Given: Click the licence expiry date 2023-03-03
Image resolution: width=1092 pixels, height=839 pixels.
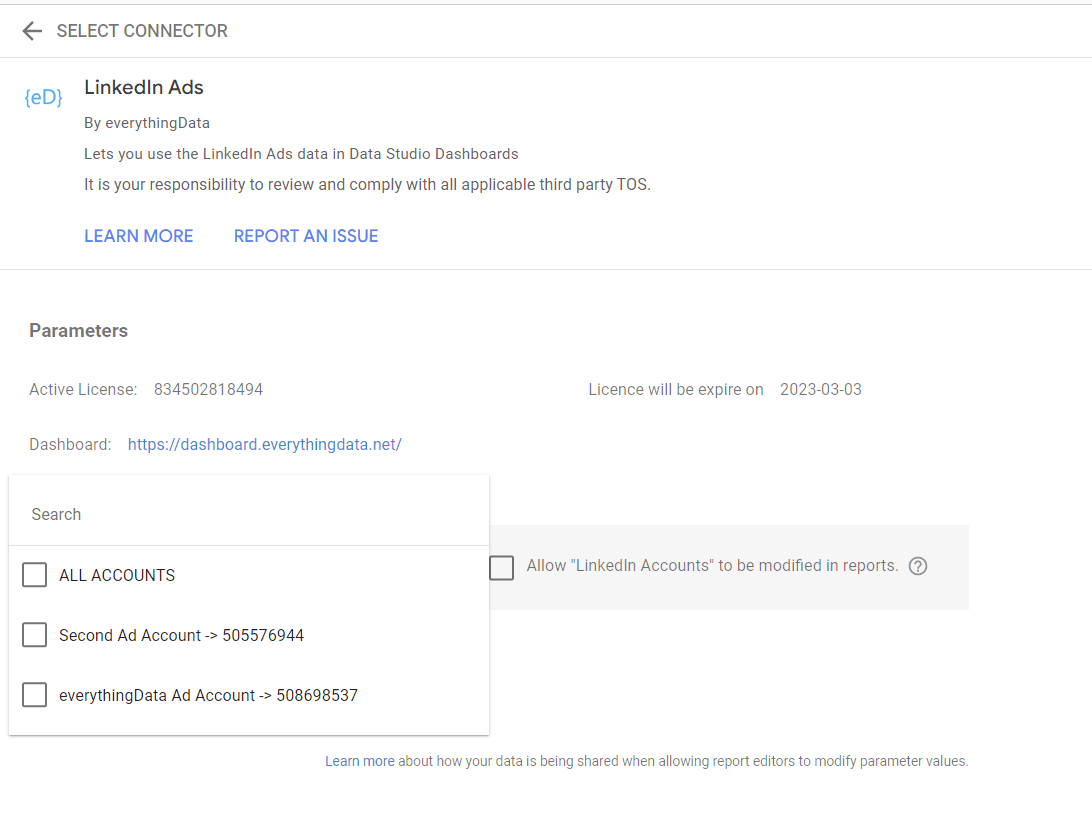Looking at the screenshot, I should (820, 389).
